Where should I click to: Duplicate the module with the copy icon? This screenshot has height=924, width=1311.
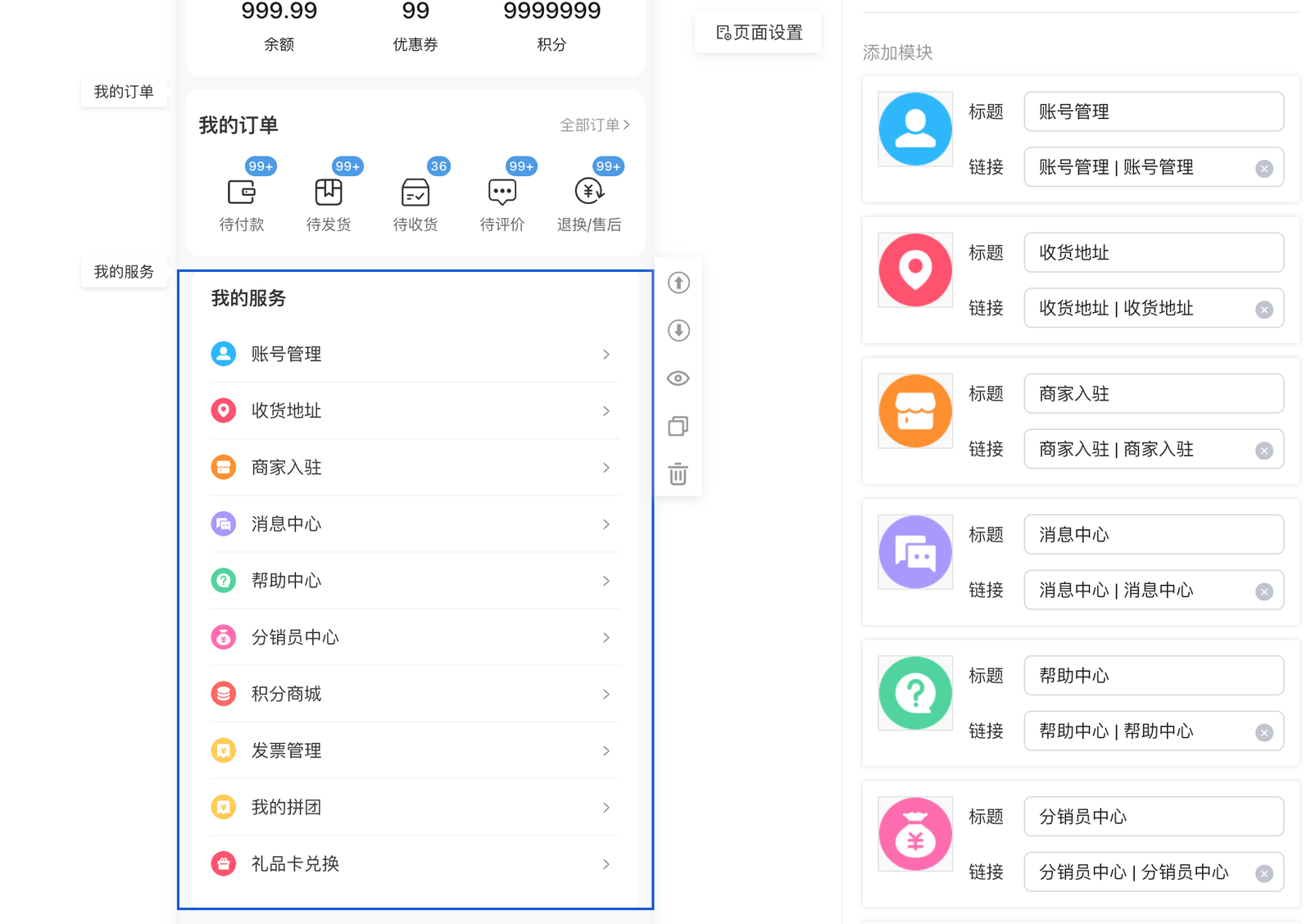[678, 426]
